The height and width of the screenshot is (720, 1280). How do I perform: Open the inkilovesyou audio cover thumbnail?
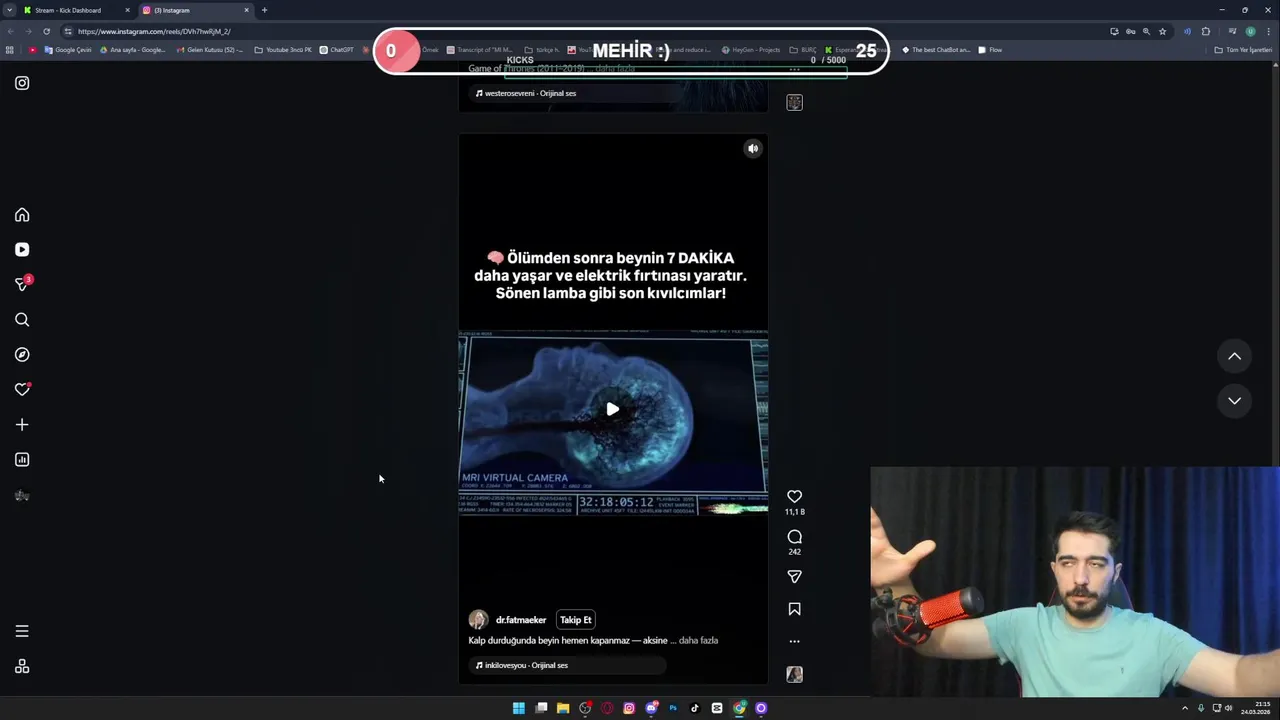[x=794, y=675]
